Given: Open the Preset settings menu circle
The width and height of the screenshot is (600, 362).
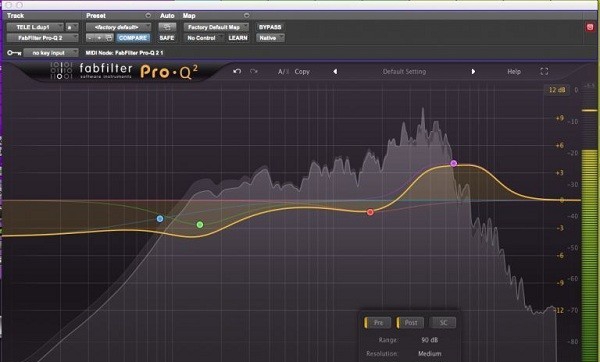Looking at the screenshot, I should point(148,16).
